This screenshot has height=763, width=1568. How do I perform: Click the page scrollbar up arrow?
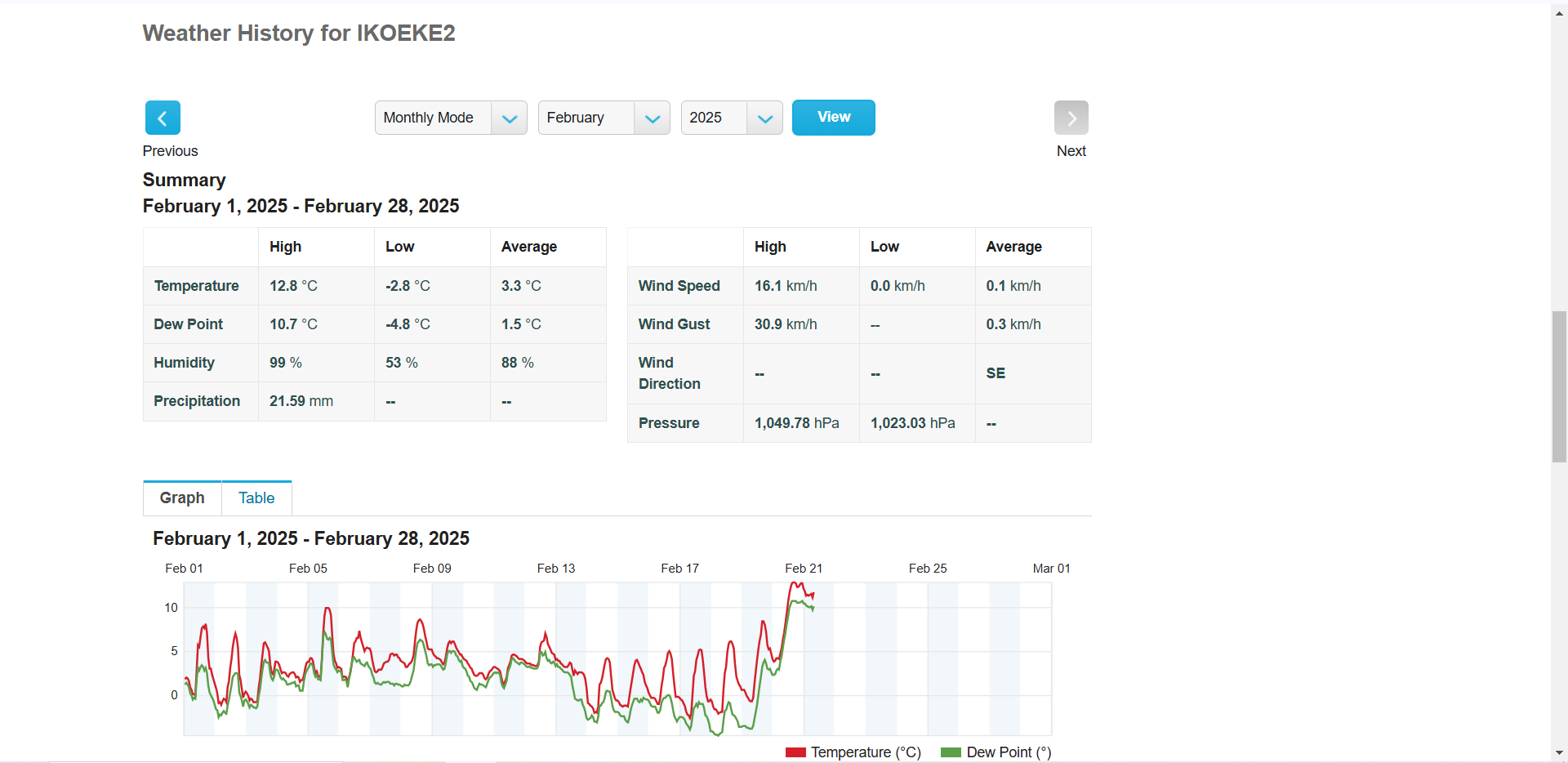pyautogui.click(x=1559, y=13)
